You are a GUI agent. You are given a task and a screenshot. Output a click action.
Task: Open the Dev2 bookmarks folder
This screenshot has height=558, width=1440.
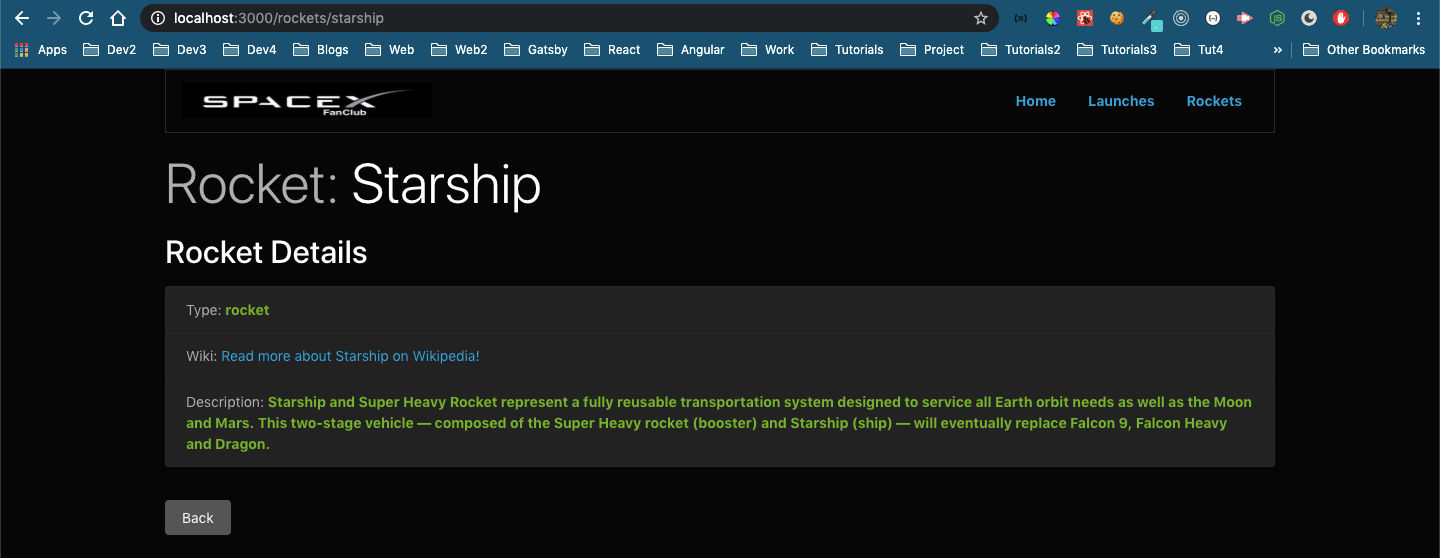(x=110, y=49)
